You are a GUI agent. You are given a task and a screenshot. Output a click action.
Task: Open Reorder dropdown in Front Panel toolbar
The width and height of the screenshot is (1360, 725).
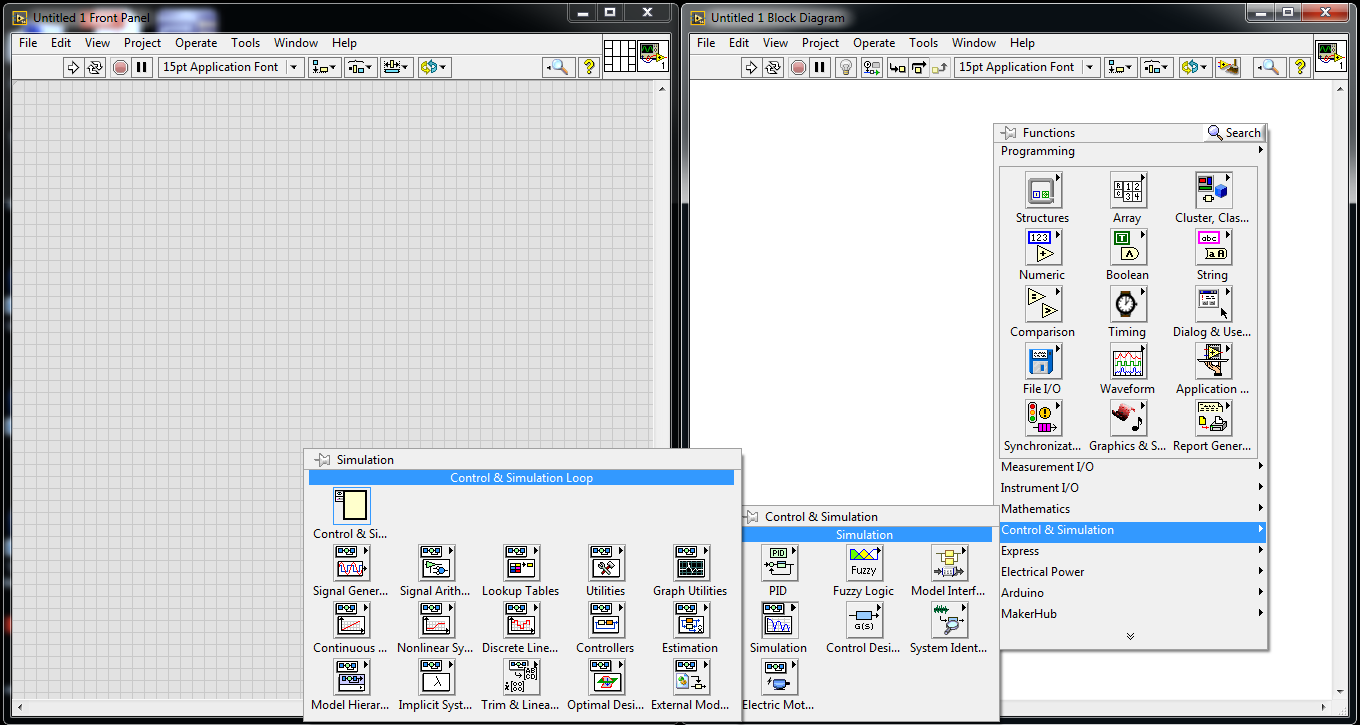tap(435, 67)
